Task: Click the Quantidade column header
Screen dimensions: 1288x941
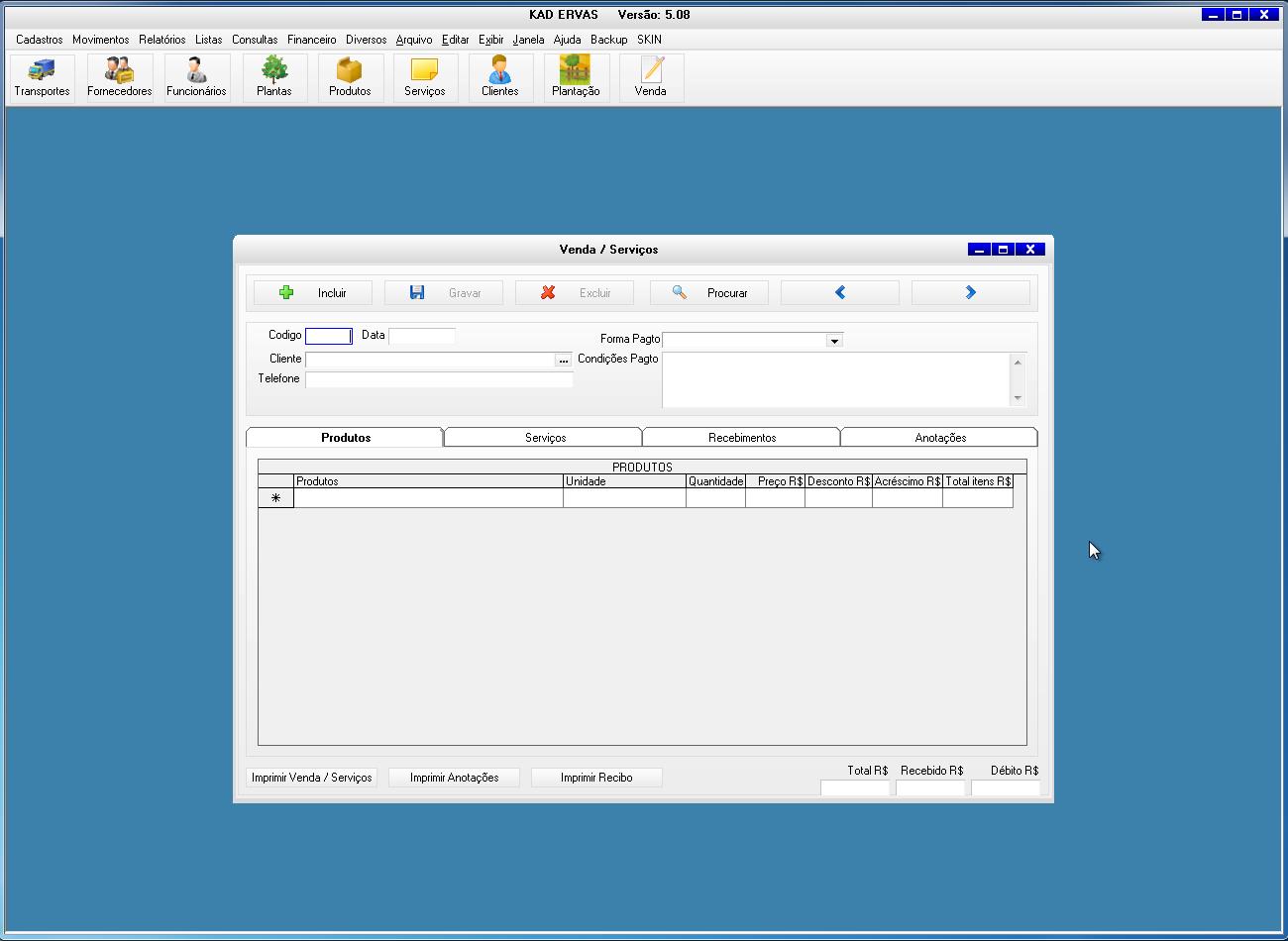Action: click(x=715, y=481)
